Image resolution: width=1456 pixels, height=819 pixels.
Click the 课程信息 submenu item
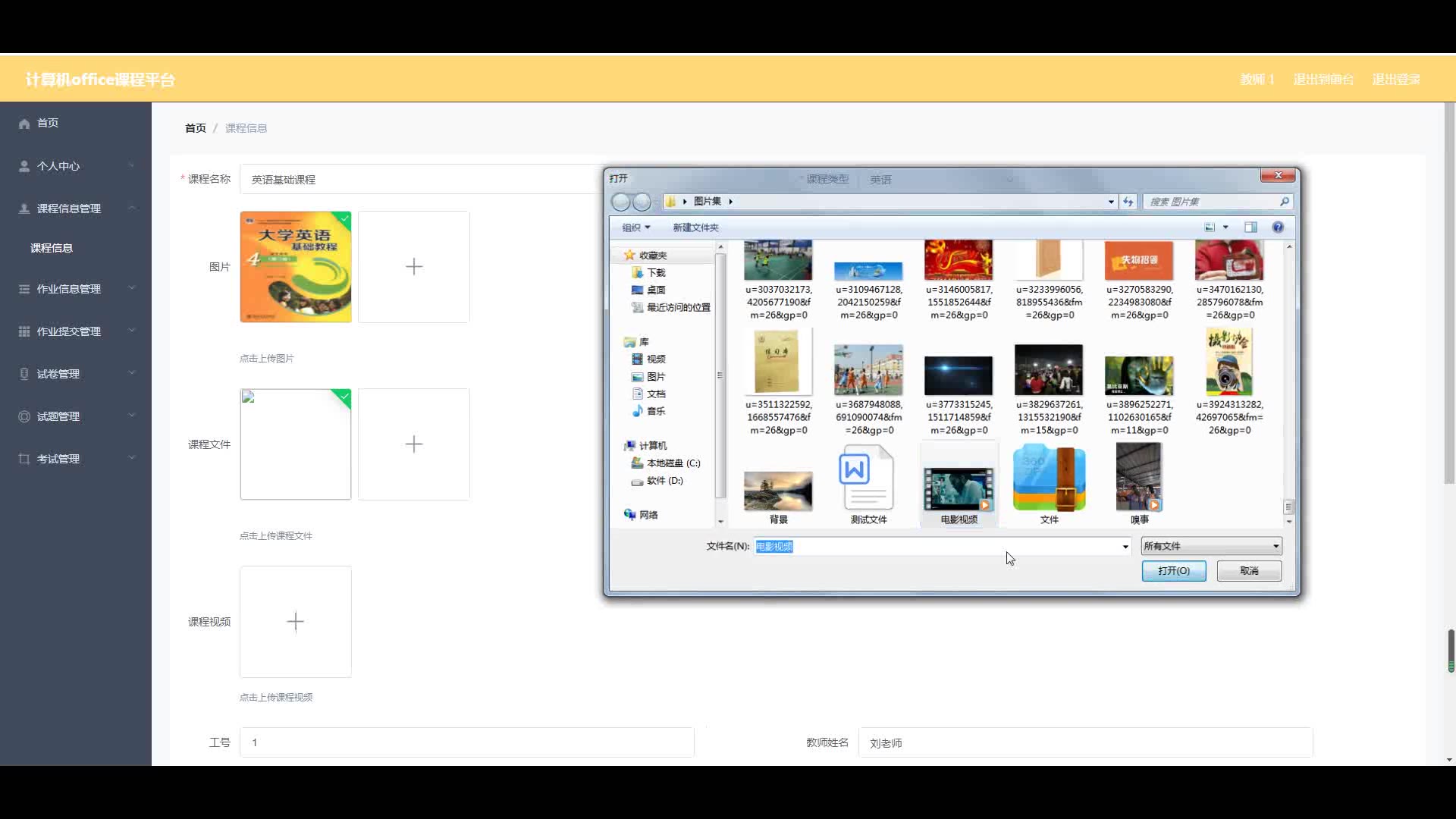click(x=52, y=248)
